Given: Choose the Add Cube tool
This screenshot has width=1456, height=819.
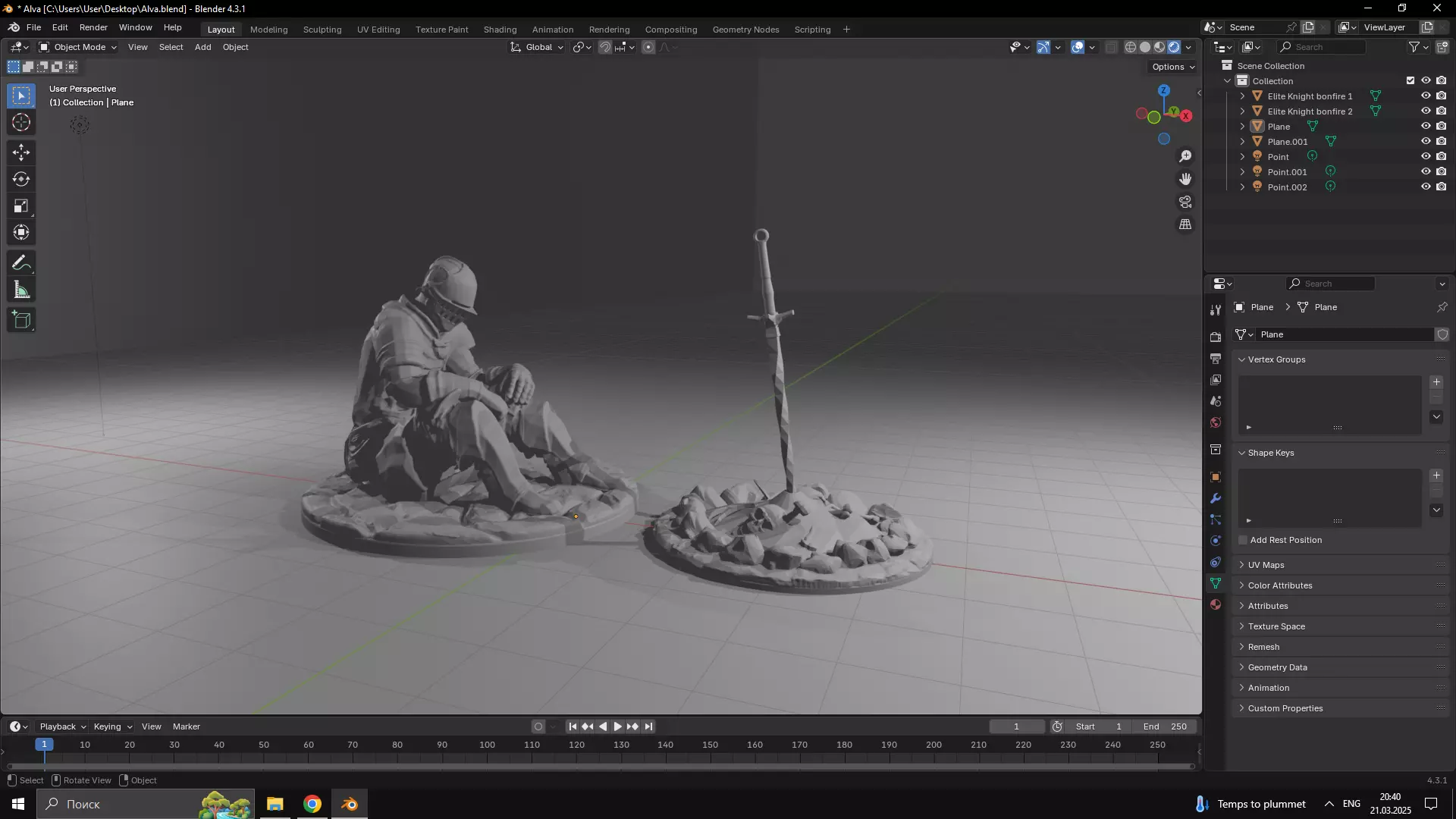Looking at the screenshot, I should [x=21, y=320].
